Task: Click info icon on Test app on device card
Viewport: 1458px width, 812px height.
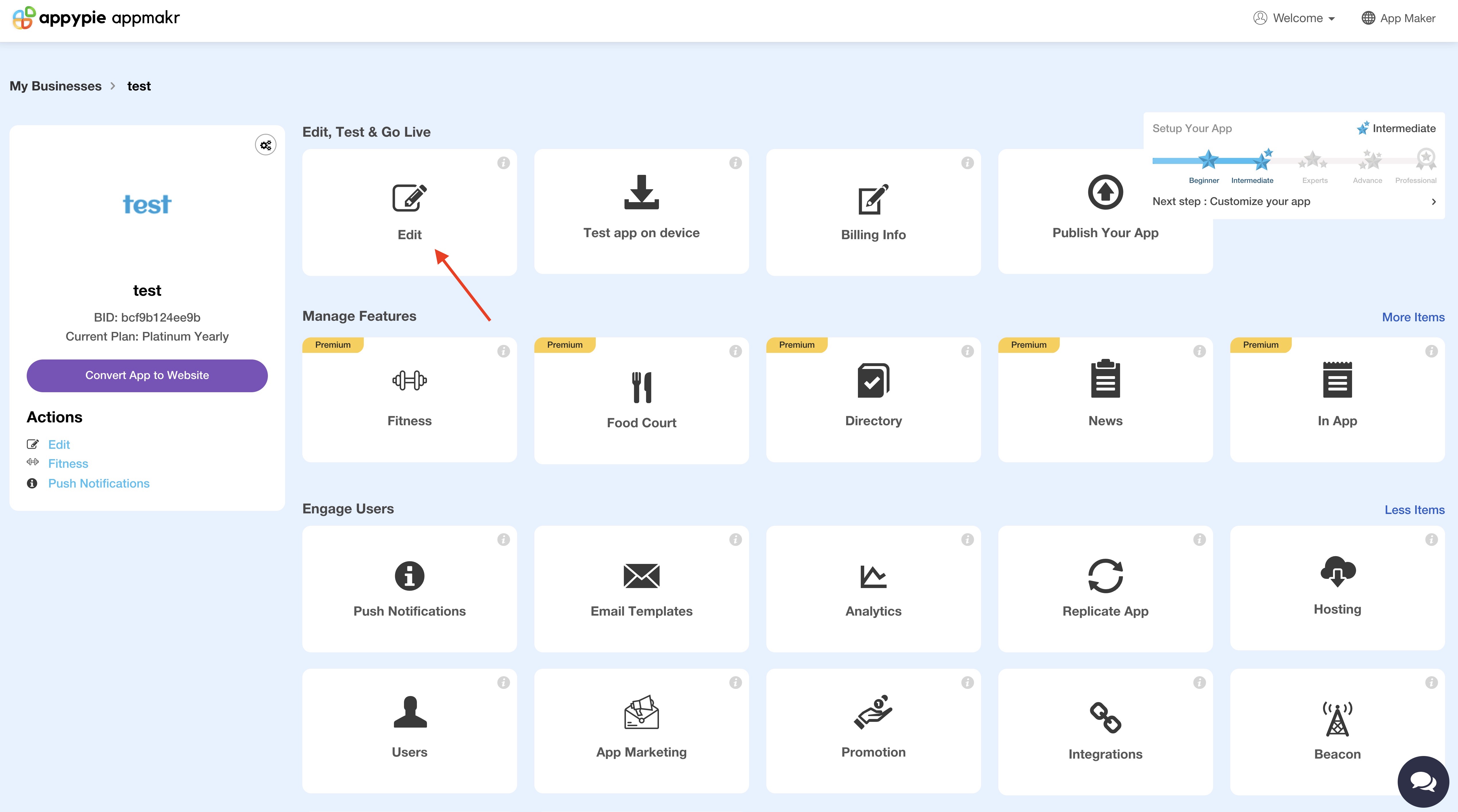Action: coord(735,163)
